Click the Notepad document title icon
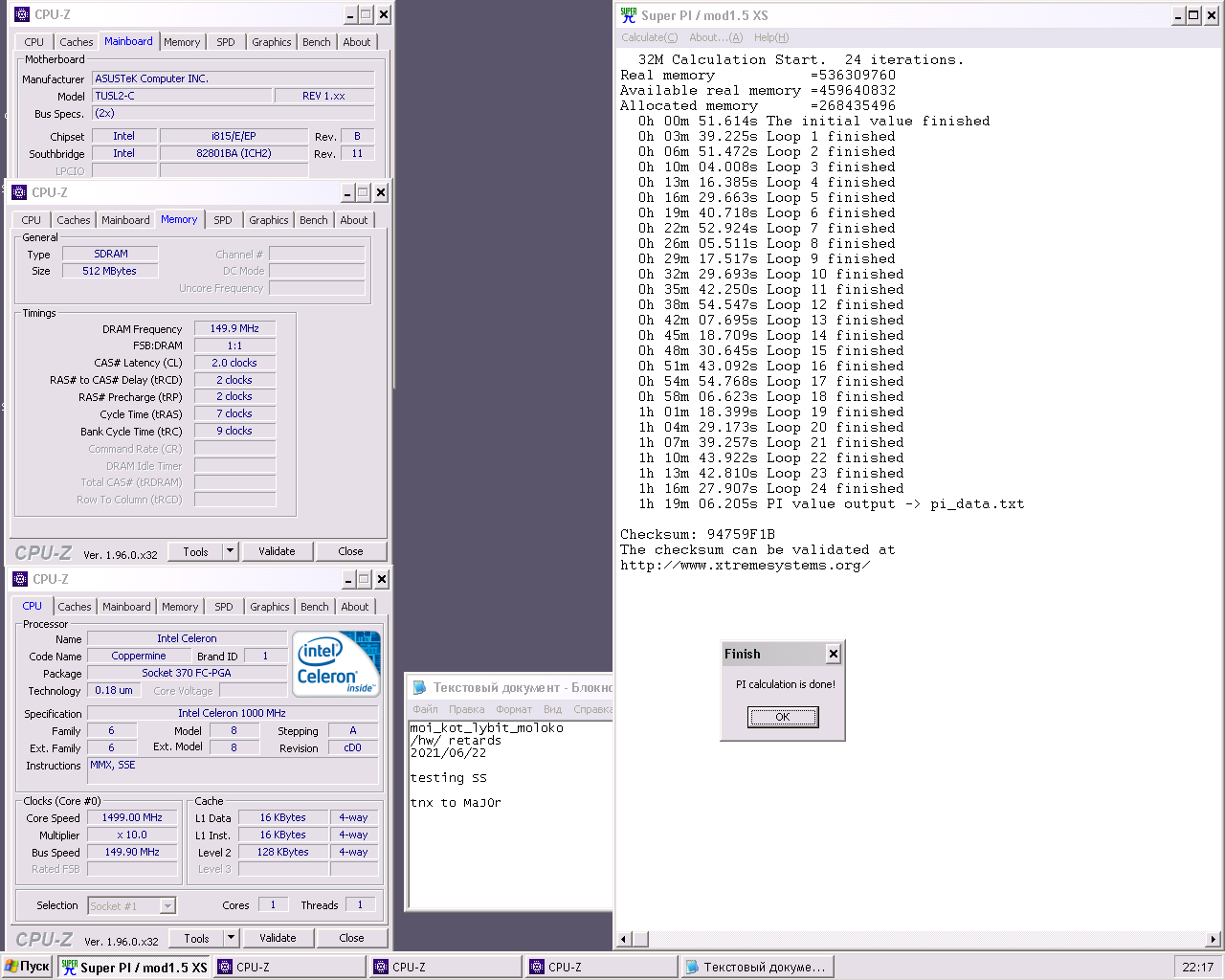This screenshot has height=980, width=1225. (x=419, y=687)
